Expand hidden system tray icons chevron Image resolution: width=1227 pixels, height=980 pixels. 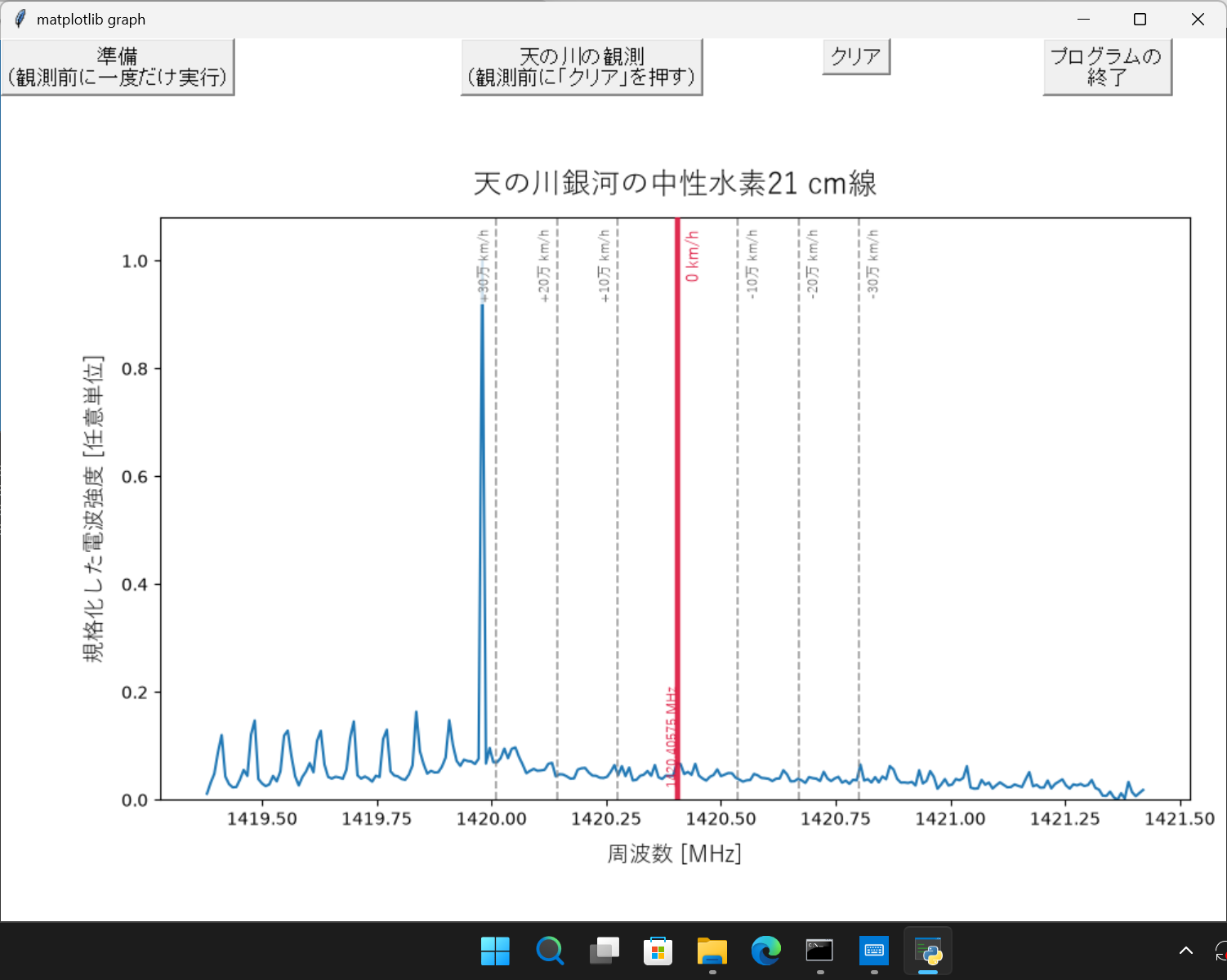pyautogui.click(x=1186, y=951)
